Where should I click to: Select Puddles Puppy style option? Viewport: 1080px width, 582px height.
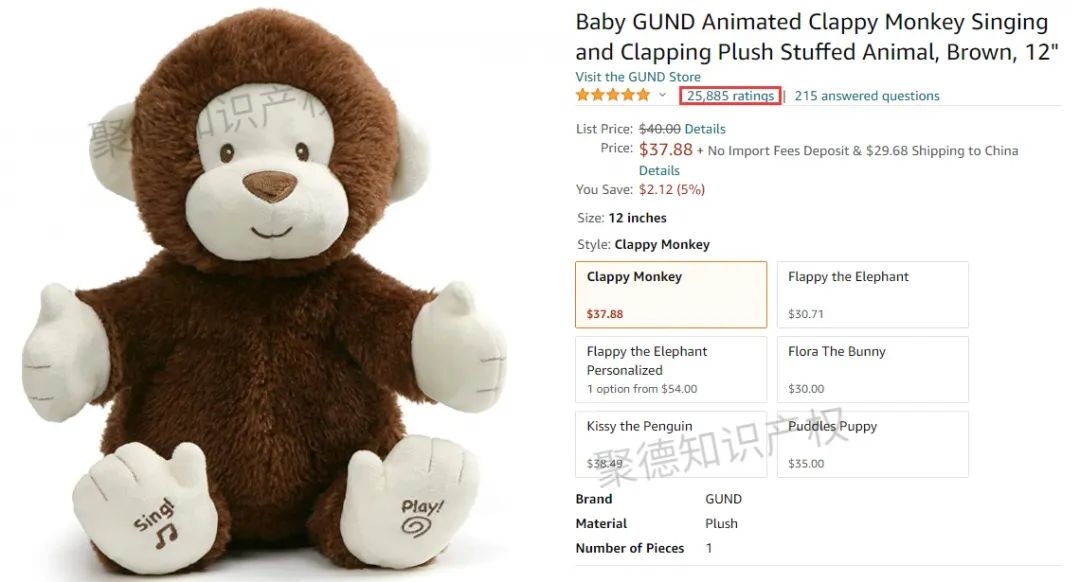click(x=873, y=444)
